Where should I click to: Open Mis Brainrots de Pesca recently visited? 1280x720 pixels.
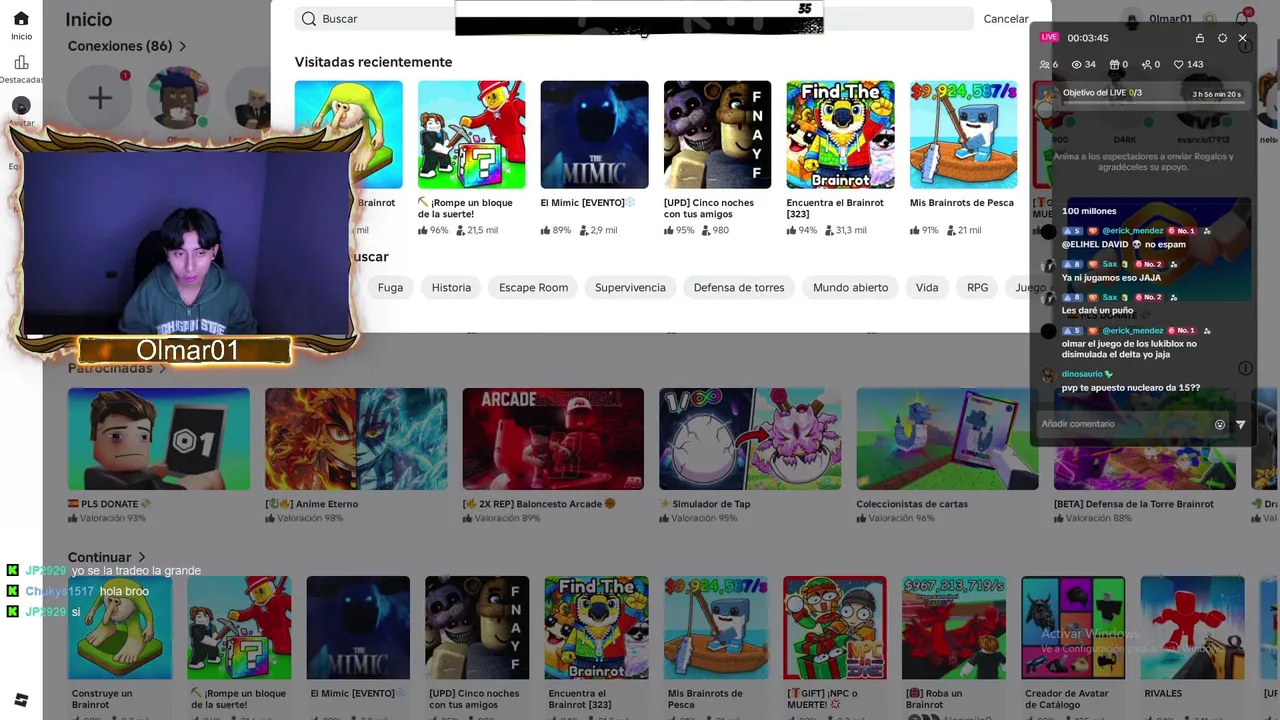pos(963,135)
